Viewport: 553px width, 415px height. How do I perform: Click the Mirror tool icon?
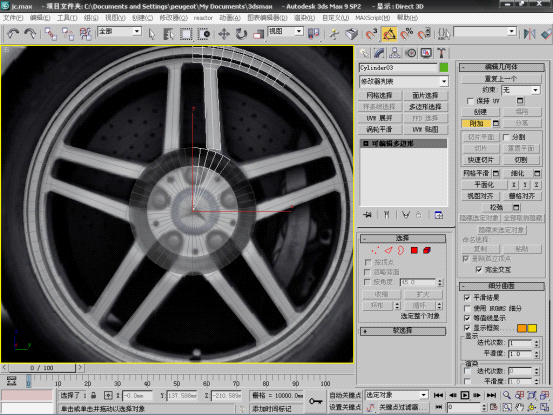pos(529,34)
